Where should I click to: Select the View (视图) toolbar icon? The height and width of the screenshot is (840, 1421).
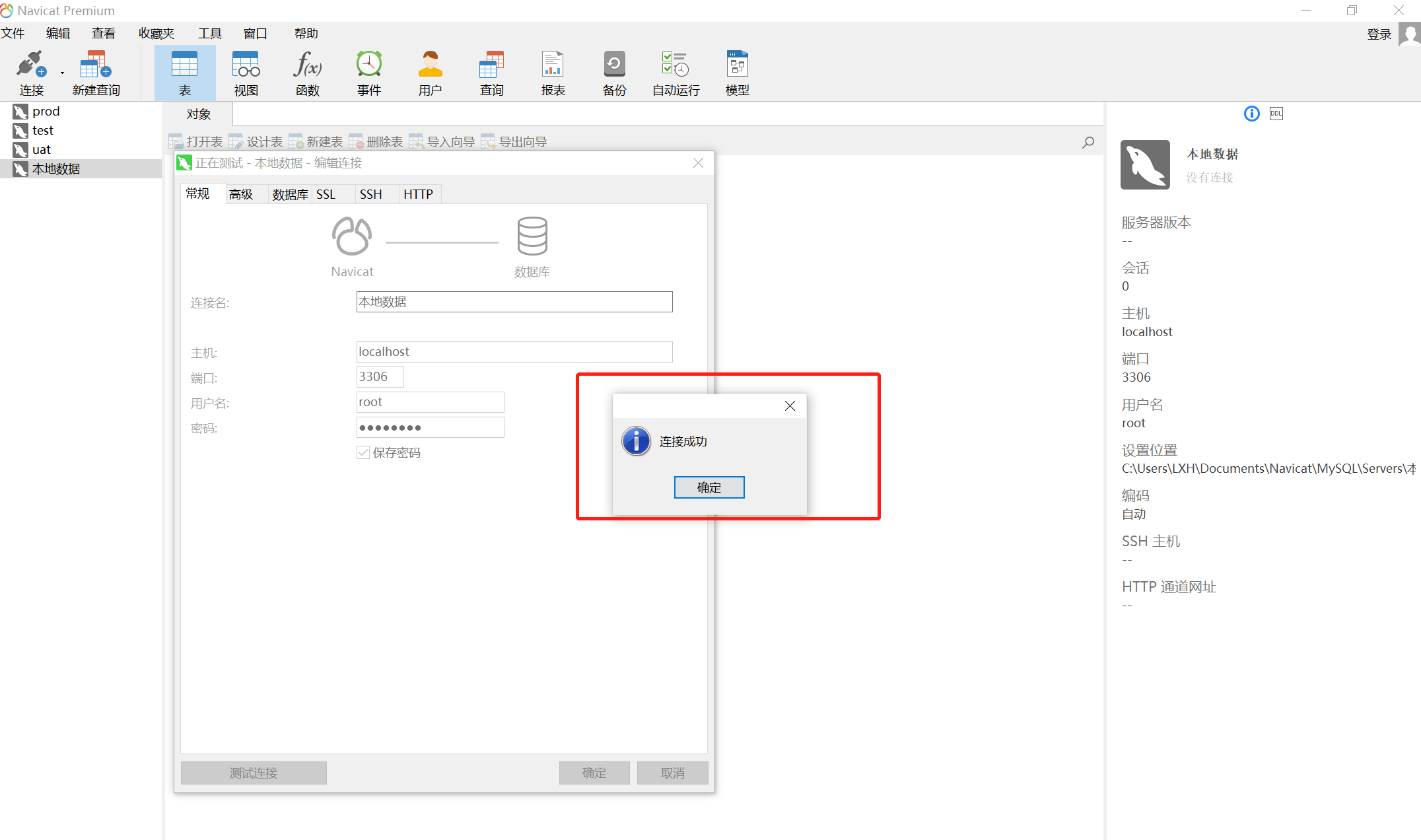coord(246,65)
